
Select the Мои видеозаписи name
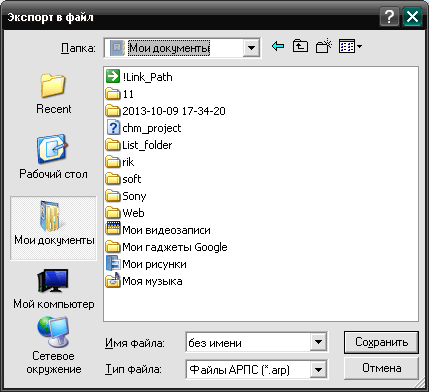pyautogui.click(x=166, y=230)
